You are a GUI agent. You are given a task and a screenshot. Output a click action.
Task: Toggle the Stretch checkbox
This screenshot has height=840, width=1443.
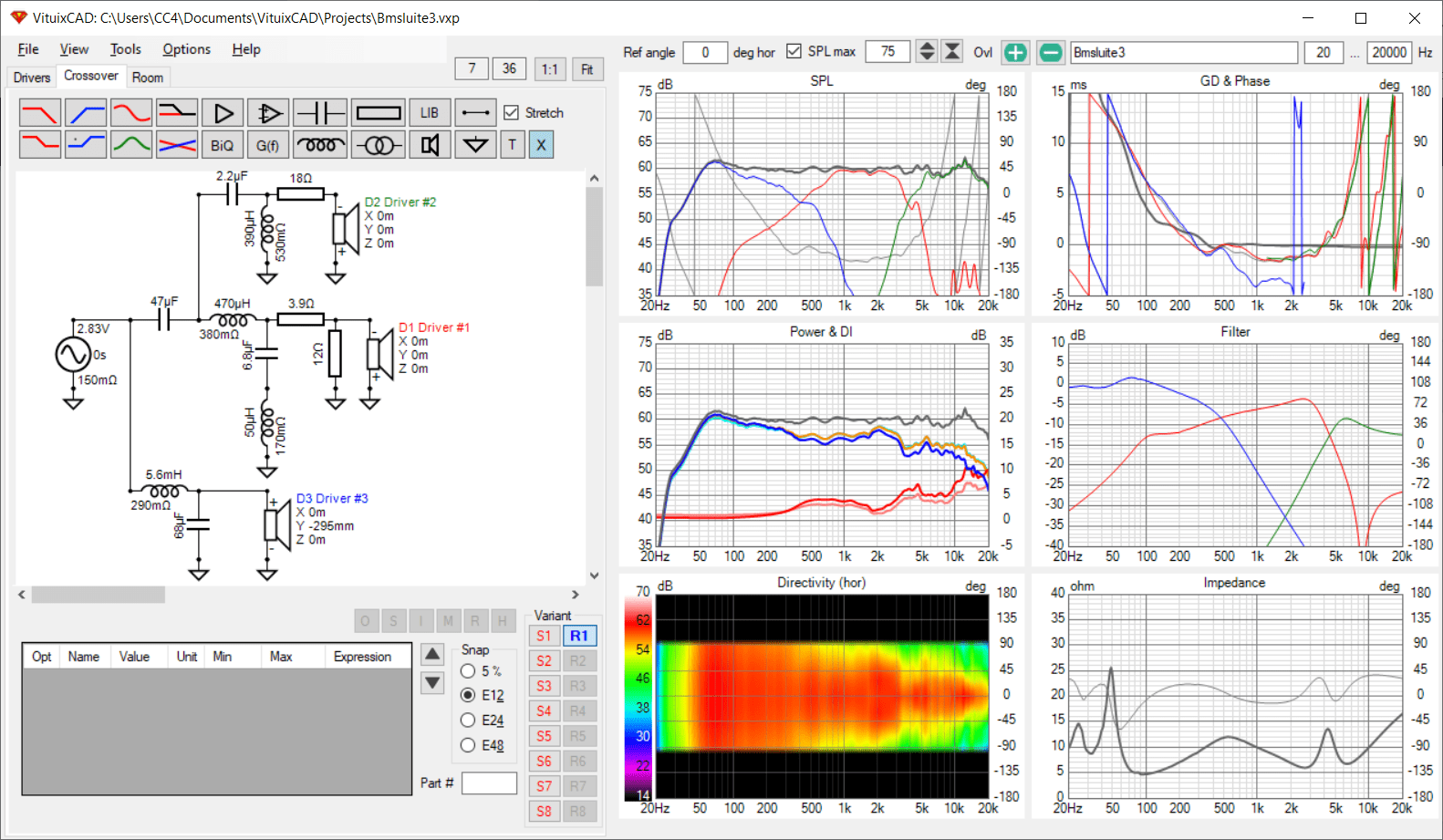point(512,113)
